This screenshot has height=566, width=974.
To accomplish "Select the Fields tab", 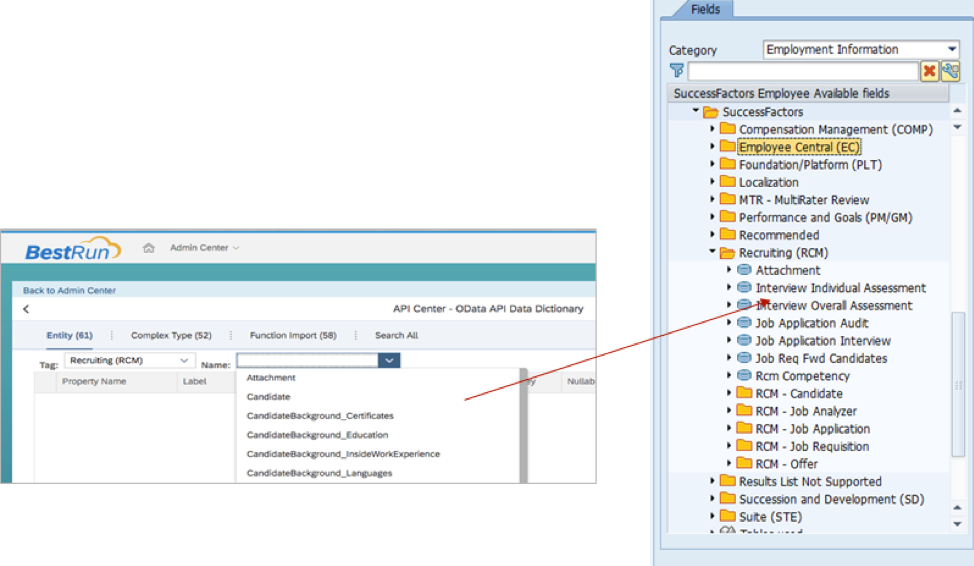I will (705, 9).
